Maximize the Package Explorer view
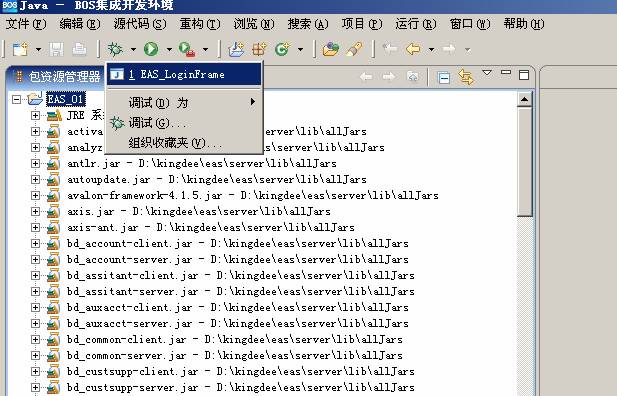 tap(524, 75)
